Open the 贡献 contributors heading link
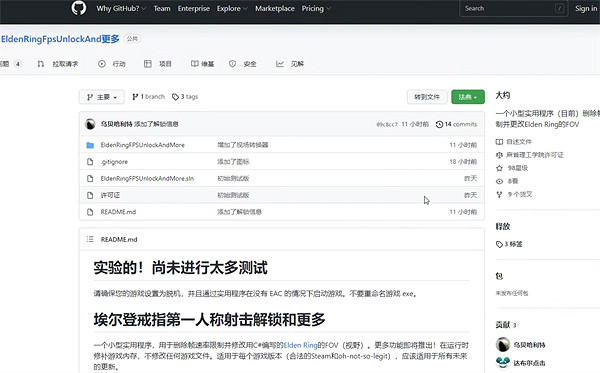This screenshot has height=373, width=600. pos(503,325)
